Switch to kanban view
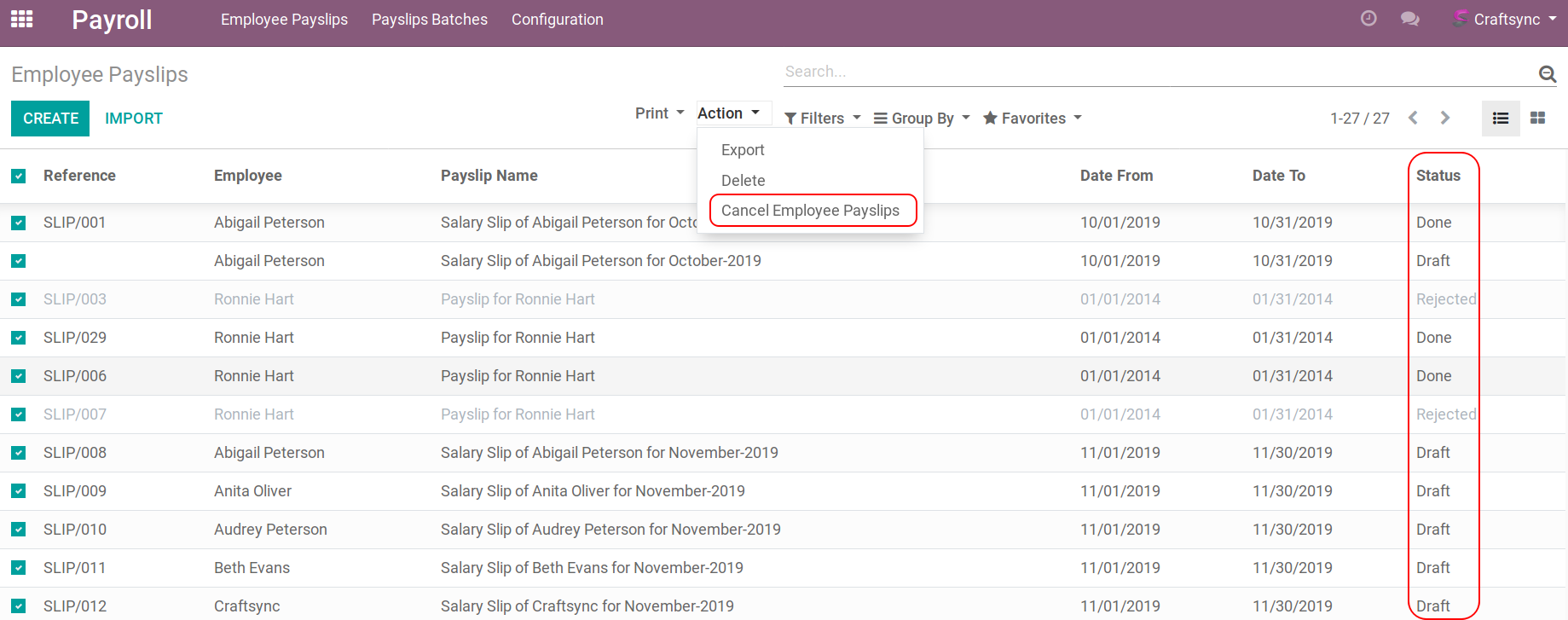 click(1537, 119)
